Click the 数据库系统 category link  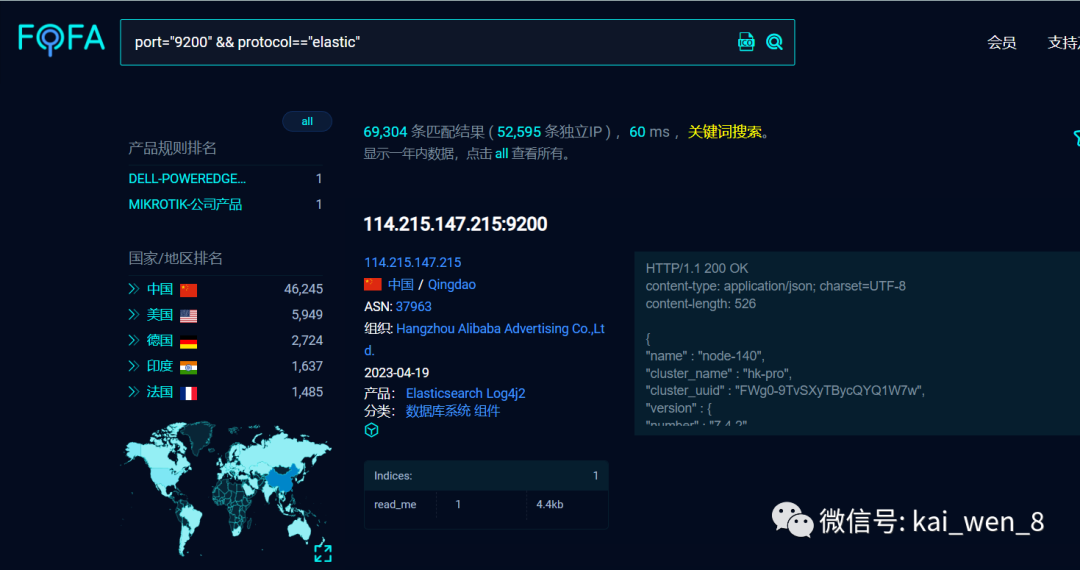[438, 412]
